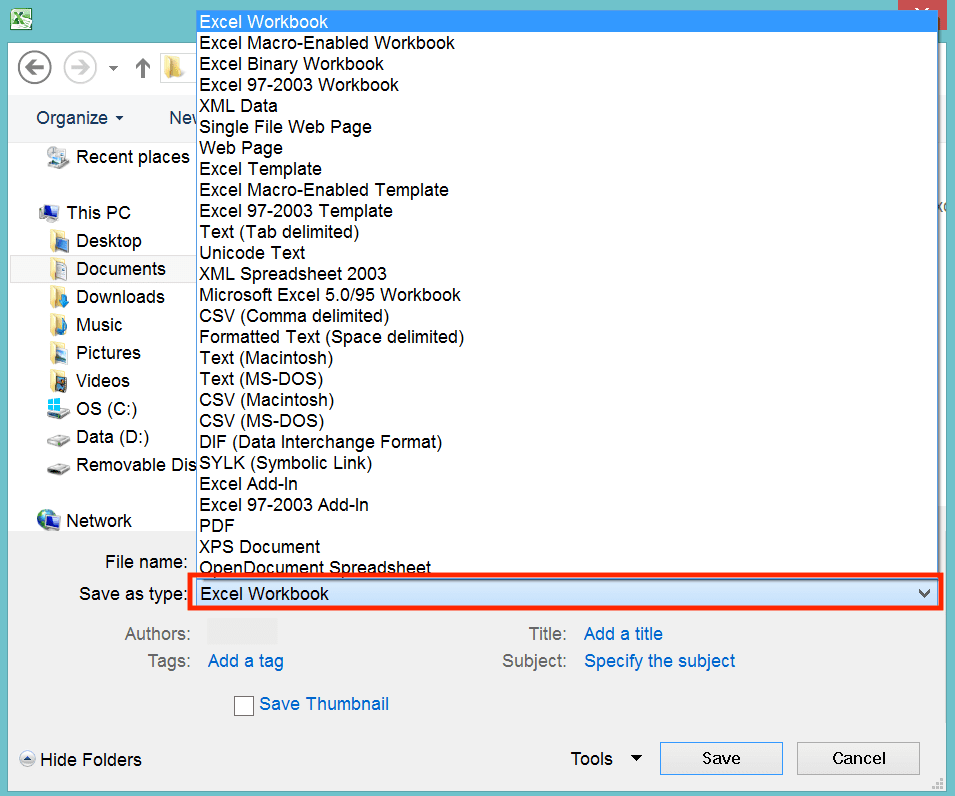955x796 pixels.
Task: Choose Web Page file type
Action: pyautogui.click(x=568, y=148)
